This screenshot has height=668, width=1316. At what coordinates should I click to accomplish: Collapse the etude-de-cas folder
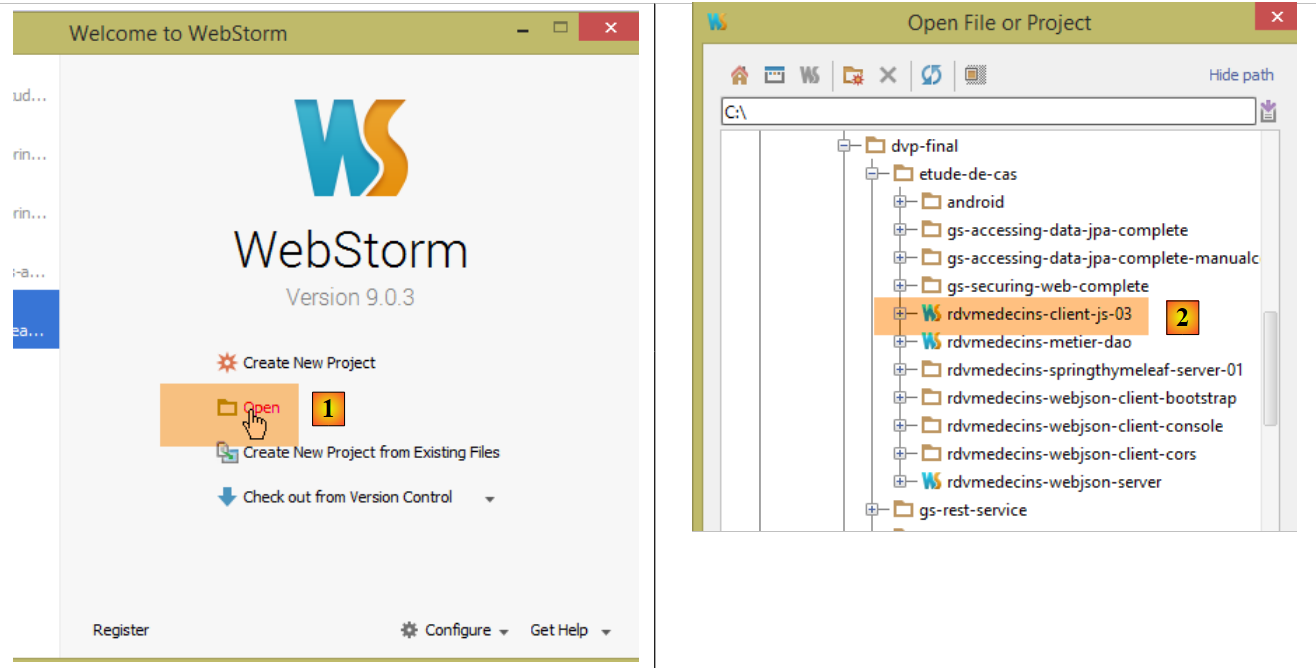tap(872, 174)
